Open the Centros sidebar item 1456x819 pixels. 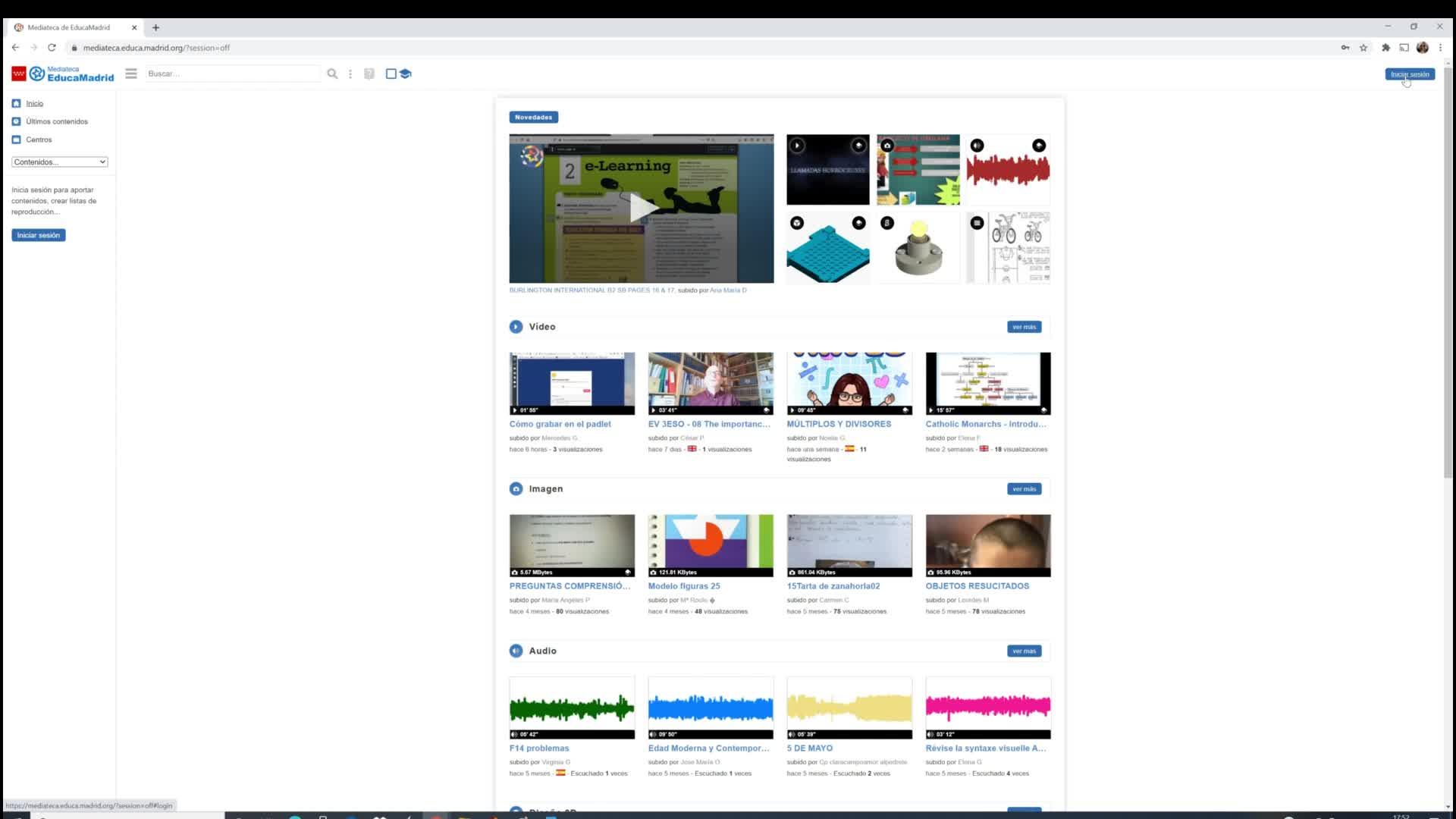pos(39,140)
